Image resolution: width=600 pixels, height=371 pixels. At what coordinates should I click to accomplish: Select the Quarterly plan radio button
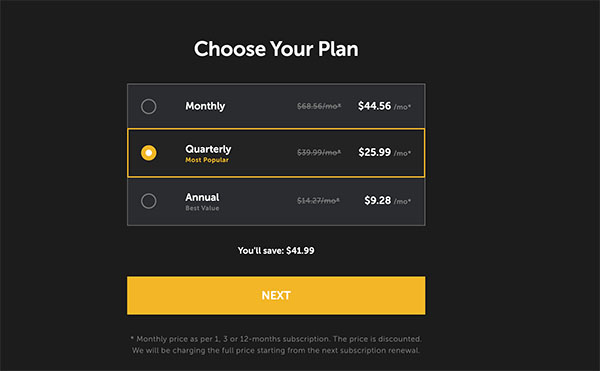coord(148,153)
